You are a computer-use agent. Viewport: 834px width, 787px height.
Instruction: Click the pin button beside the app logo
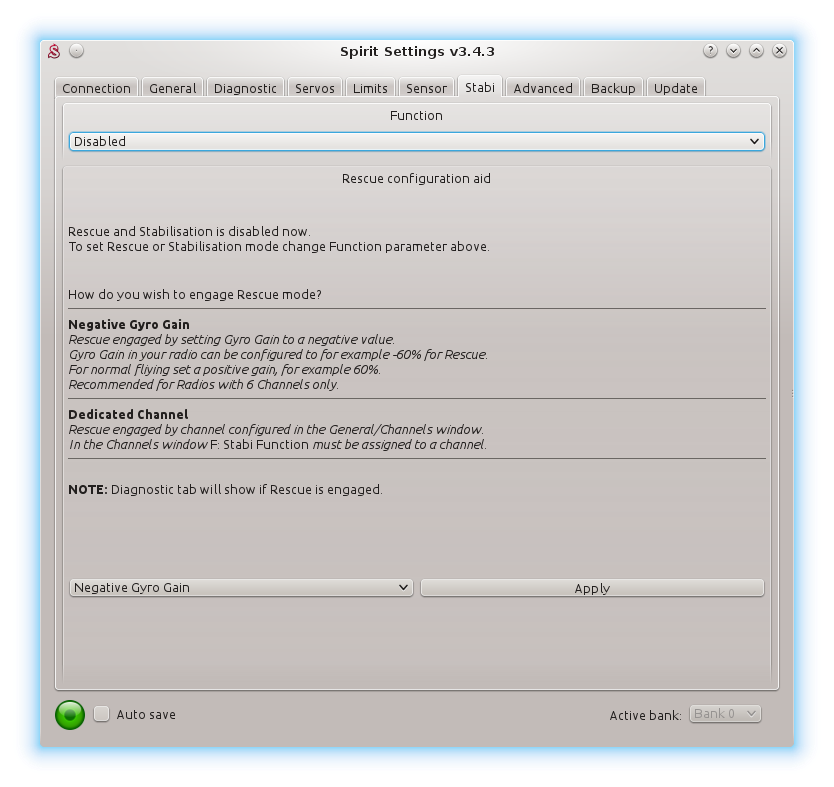(x=77, y=51)
